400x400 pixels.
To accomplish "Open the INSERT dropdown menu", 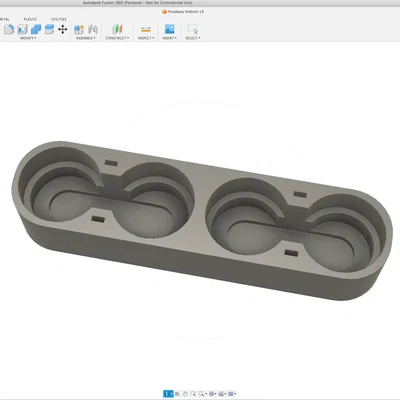I will [169, 38].
